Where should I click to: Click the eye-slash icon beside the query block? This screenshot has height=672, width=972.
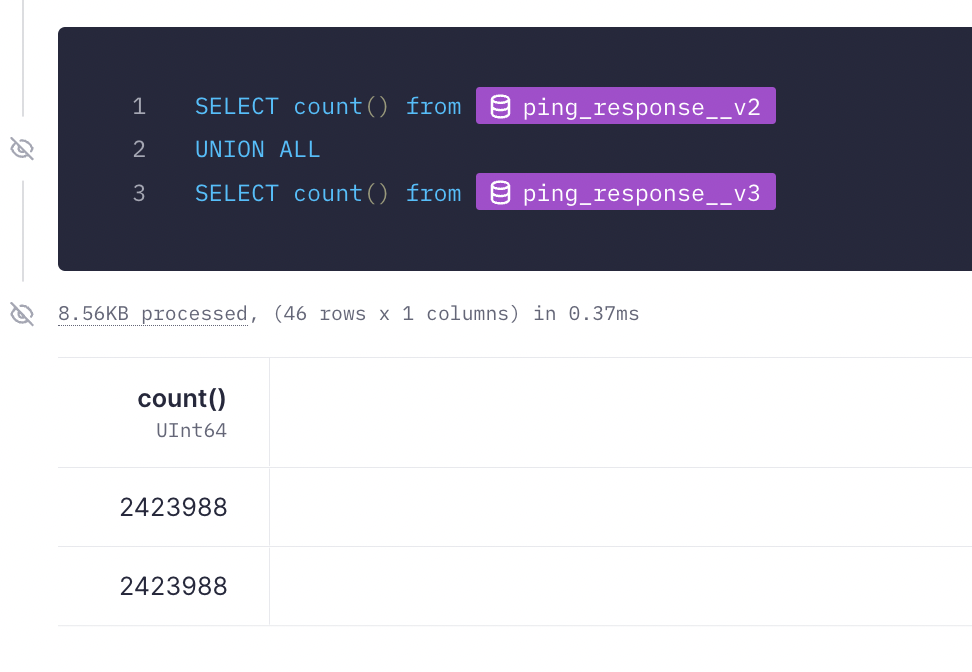[22, 148]
